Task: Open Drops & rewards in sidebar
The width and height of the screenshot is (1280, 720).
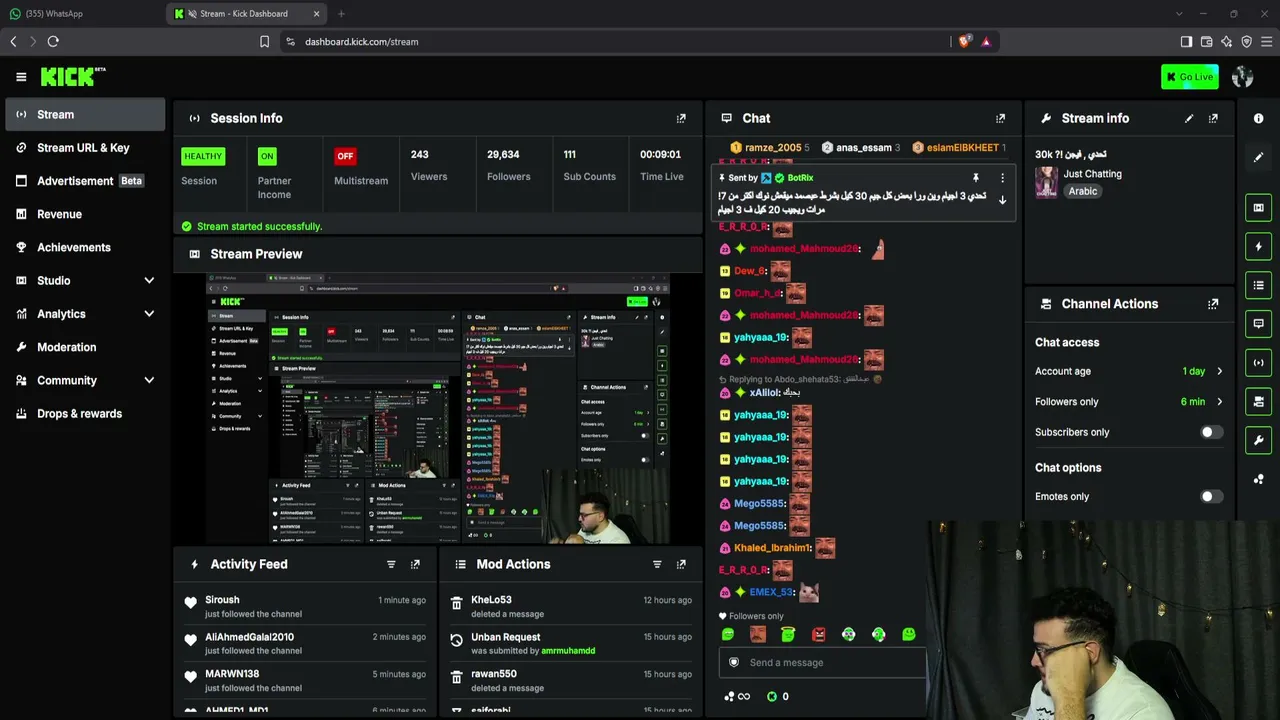Action: click(85, 414)
